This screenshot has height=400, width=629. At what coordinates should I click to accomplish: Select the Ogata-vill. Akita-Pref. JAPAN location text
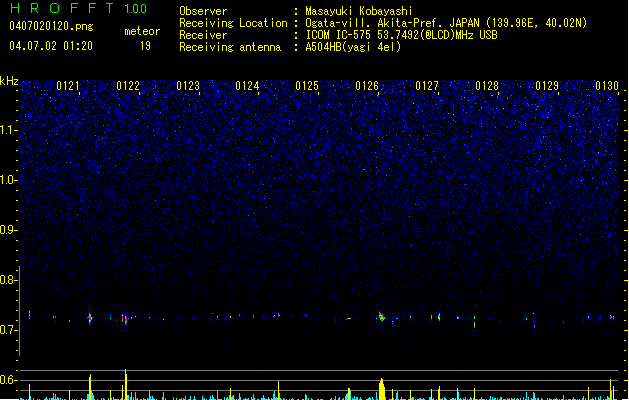446,23
